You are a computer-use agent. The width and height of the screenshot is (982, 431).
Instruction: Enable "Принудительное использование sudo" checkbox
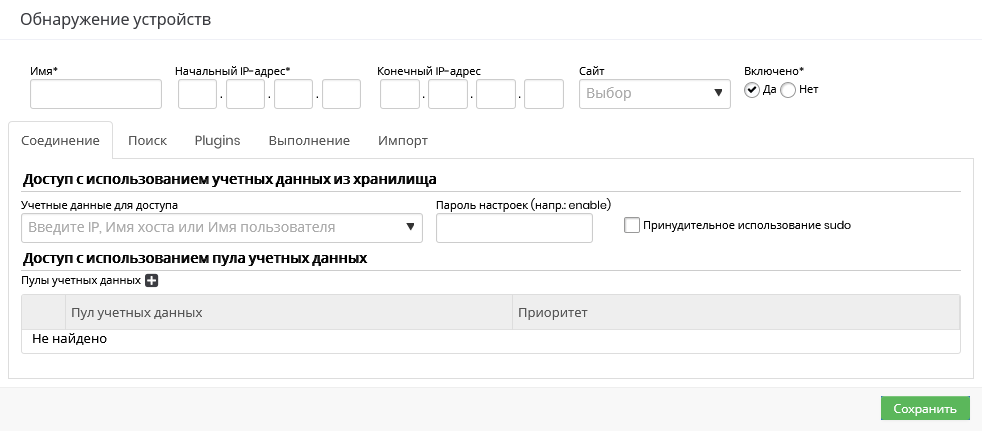tap(632, 225)
